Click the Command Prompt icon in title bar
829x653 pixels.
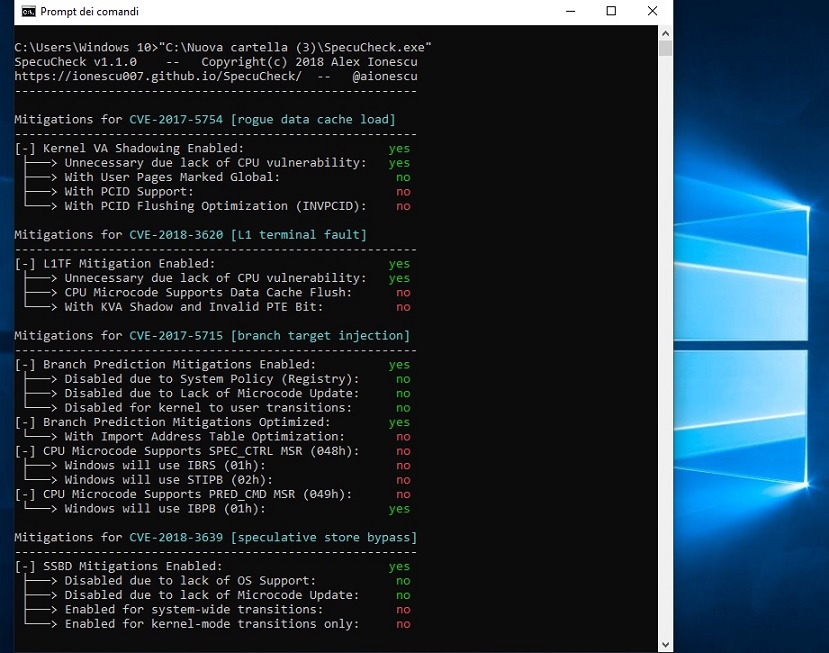29,11
